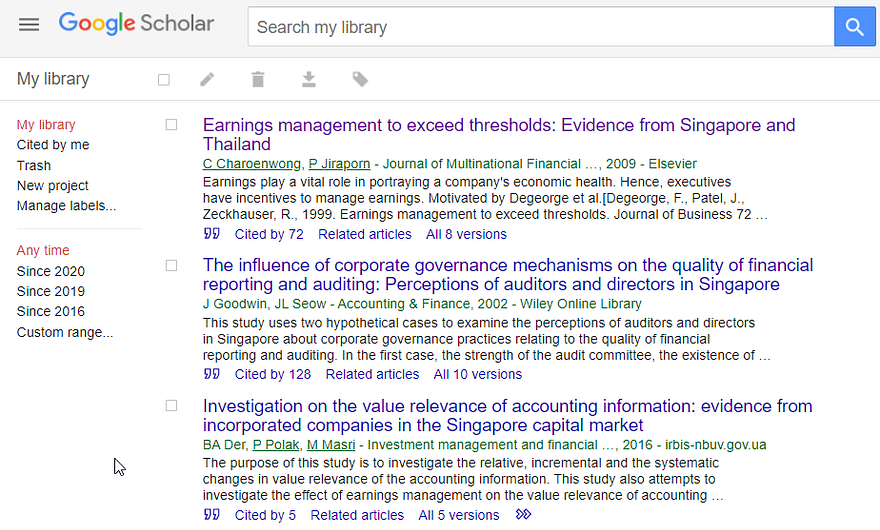Open Manage labels option
Image resolution: width=880 pixels, height=530 pixels.
[66, 206]
